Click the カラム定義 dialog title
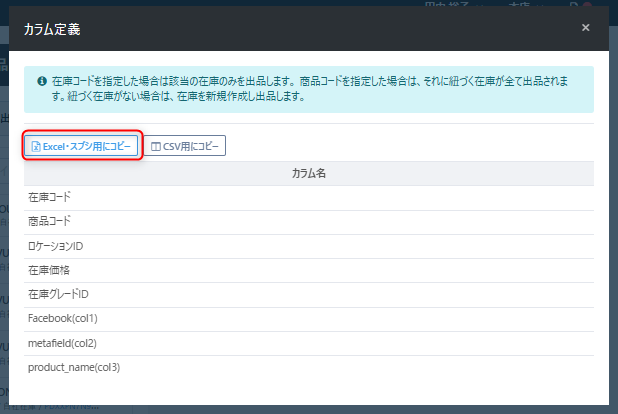Viewport: 618px width, 414px height. (52, 29)
